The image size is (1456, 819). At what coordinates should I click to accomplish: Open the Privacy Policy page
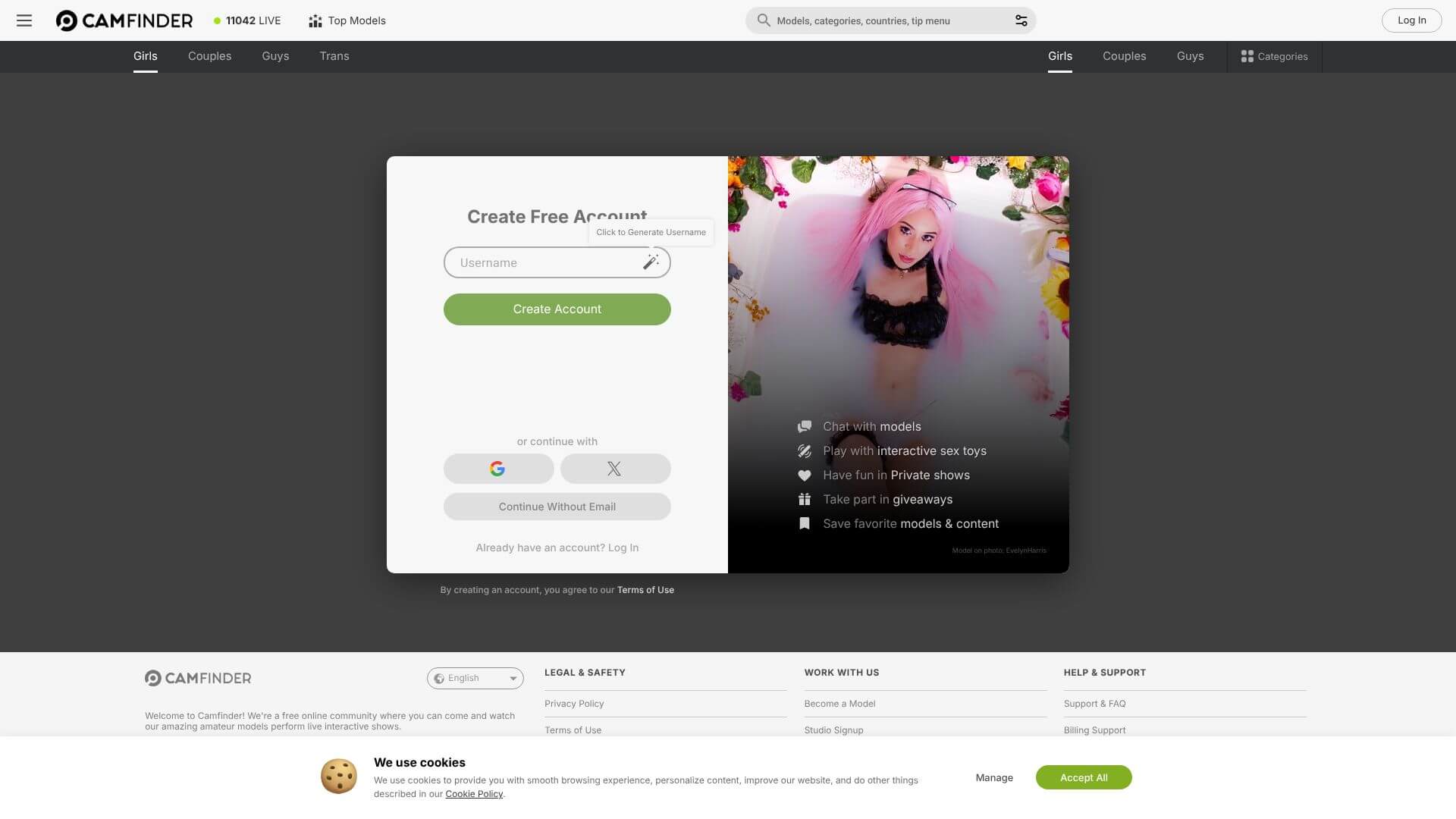(x=574, y=704)
